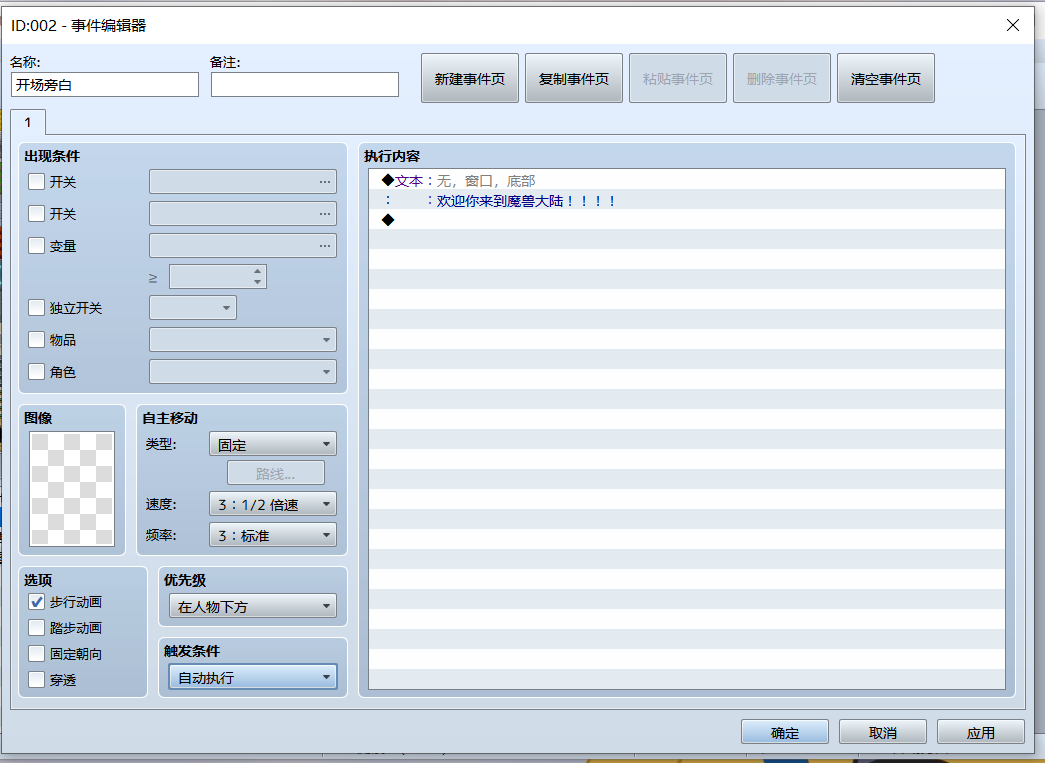Image resolution: width=1045 pixels, height=763 pixels.
Task: Open the 频率 dropdown showing 标准
Action: pyautogui.click(x=273, y=534)
